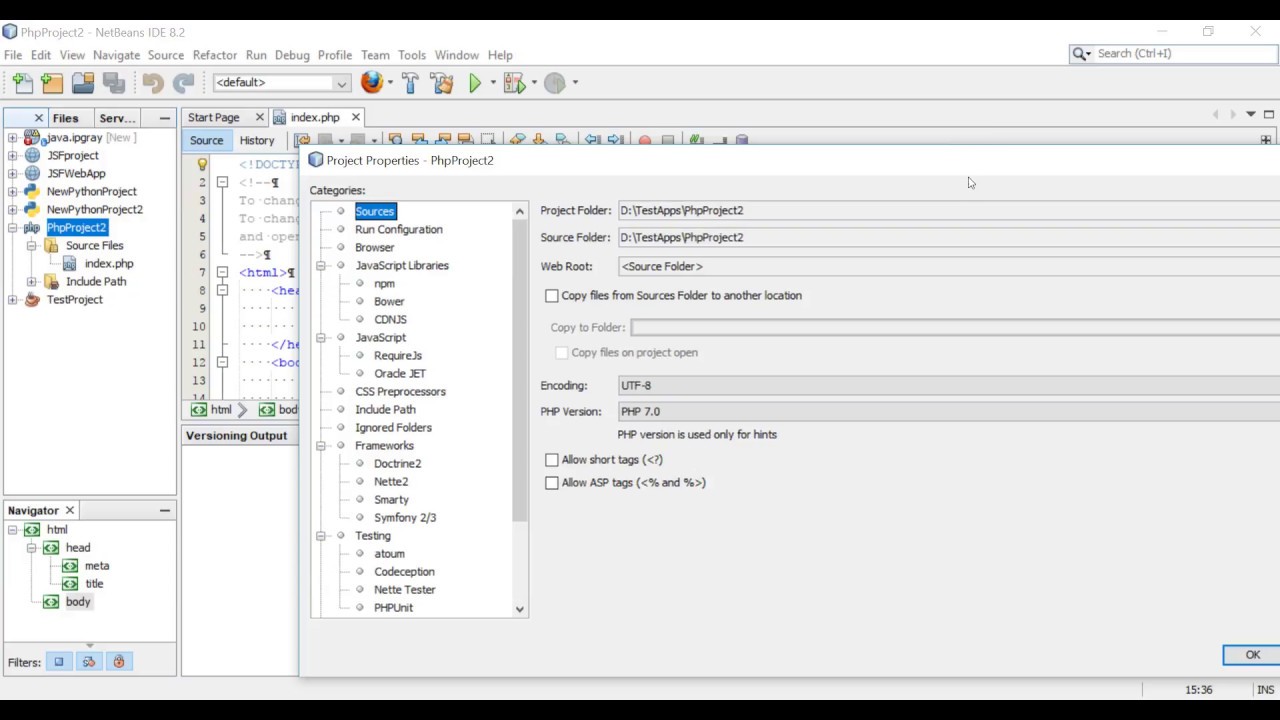Open the Web Root combo box
The height and width of the screenshot is (720, 1280).
949,267
